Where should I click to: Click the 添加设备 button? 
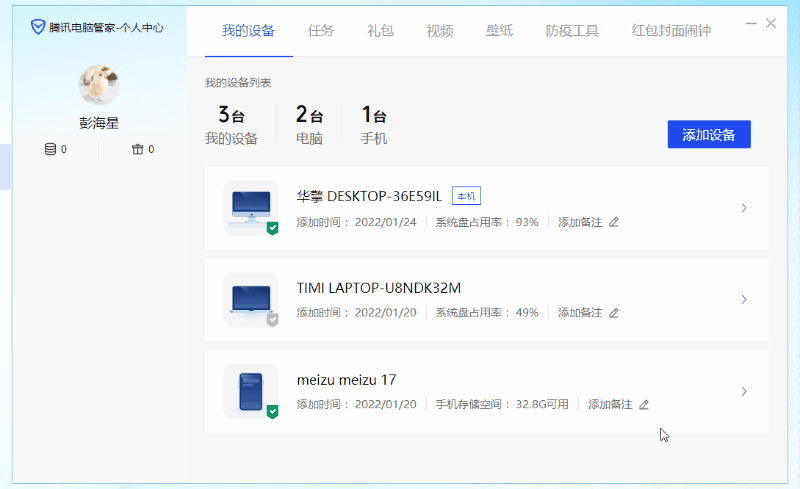pyautogui.click(x=709, y=134)
